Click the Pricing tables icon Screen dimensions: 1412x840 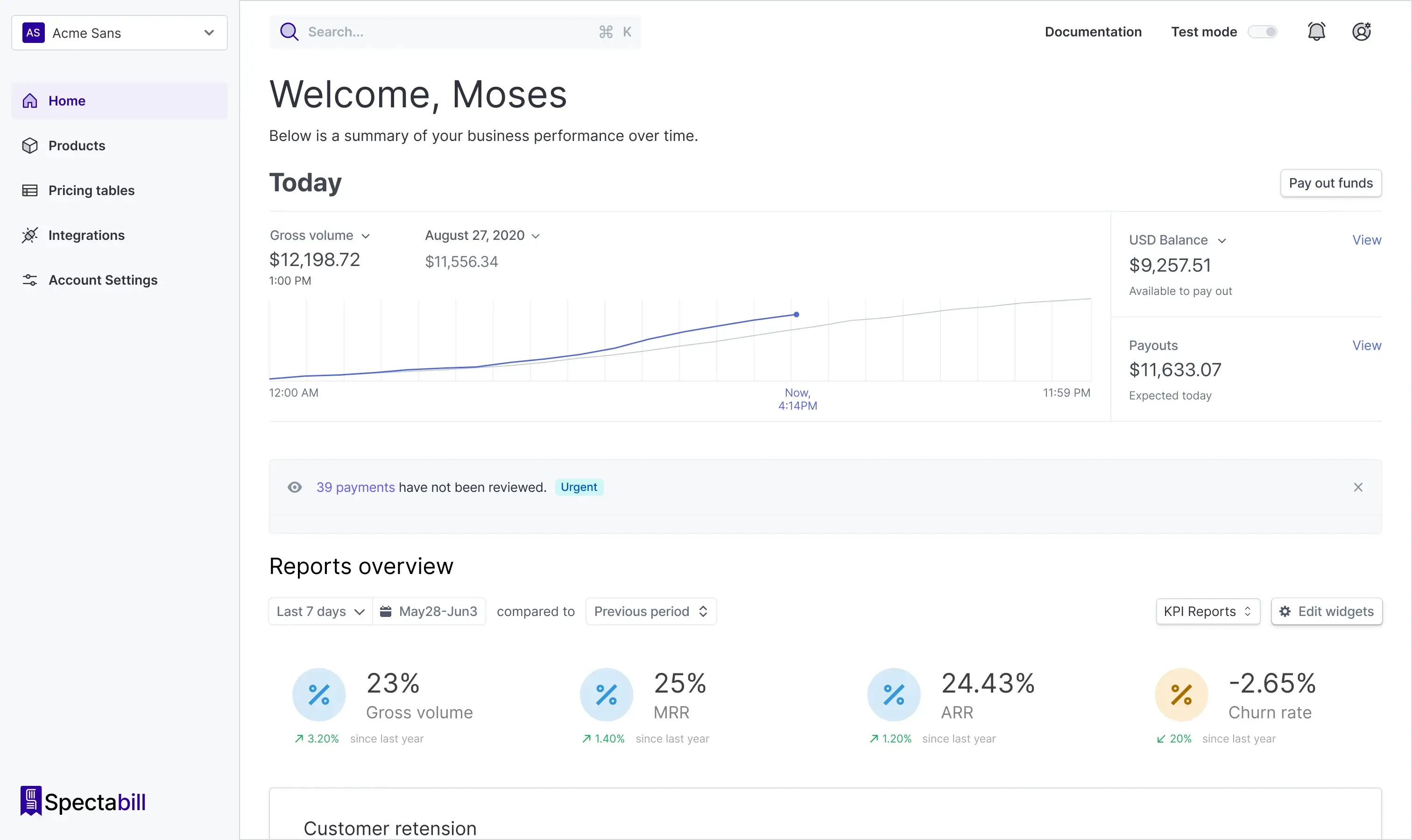click(30, 190)
